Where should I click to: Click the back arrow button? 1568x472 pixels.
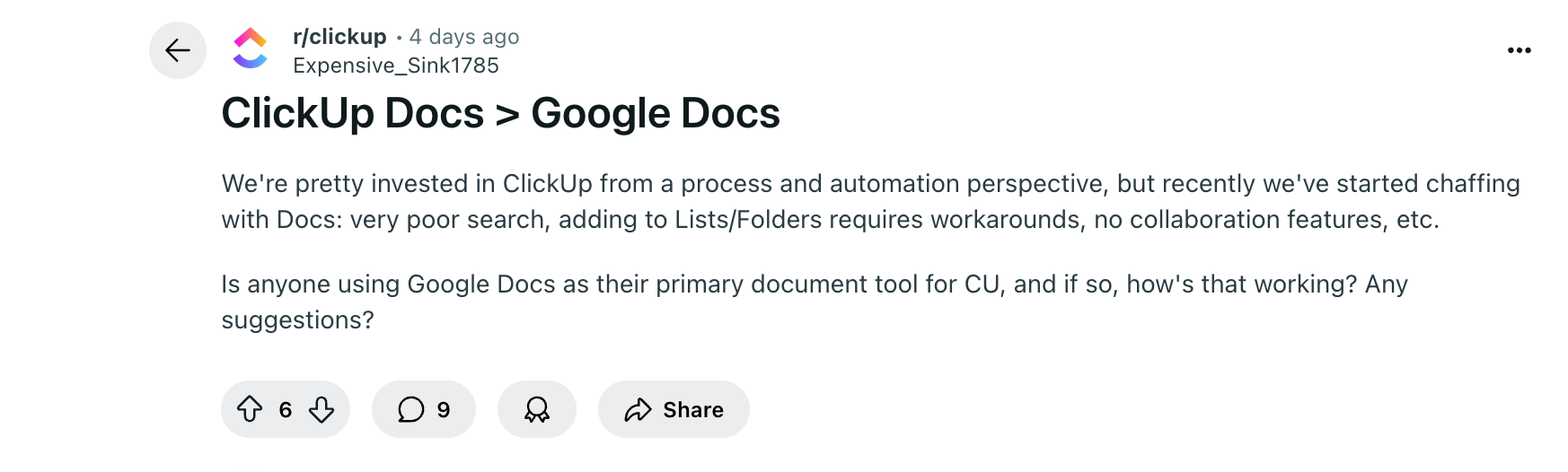coord(178,50)
